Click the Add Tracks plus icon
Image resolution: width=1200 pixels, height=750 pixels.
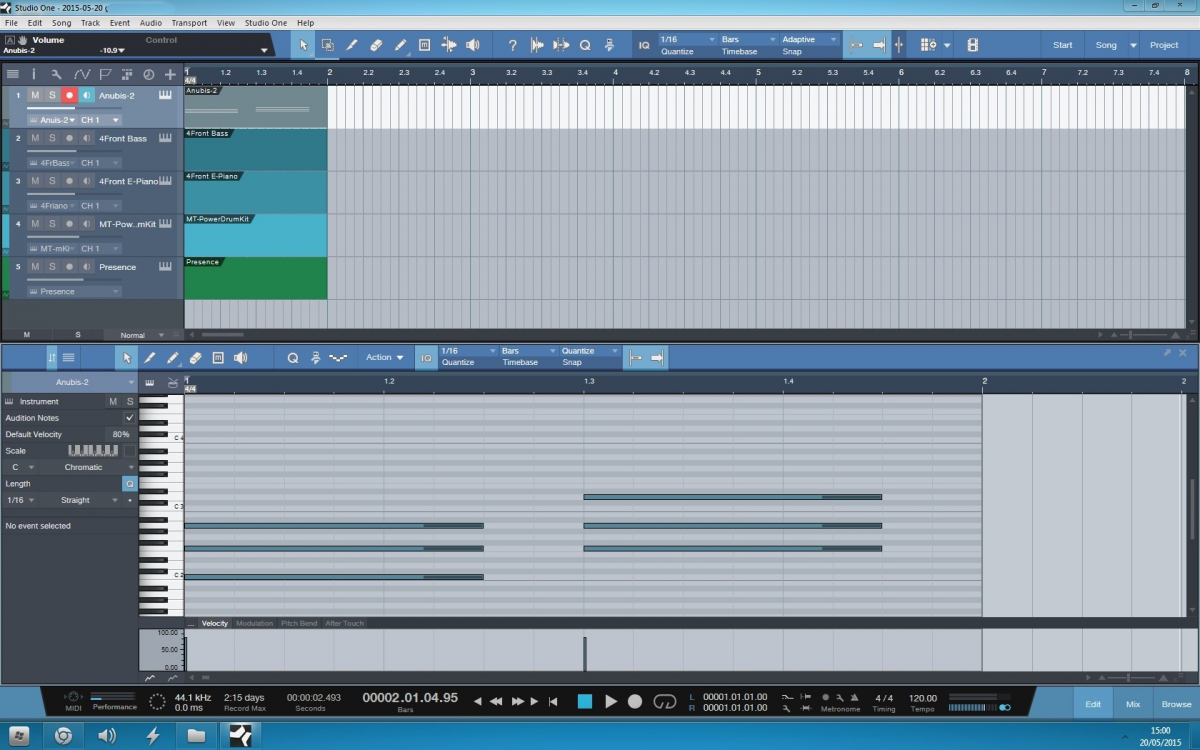coord(170,74)
